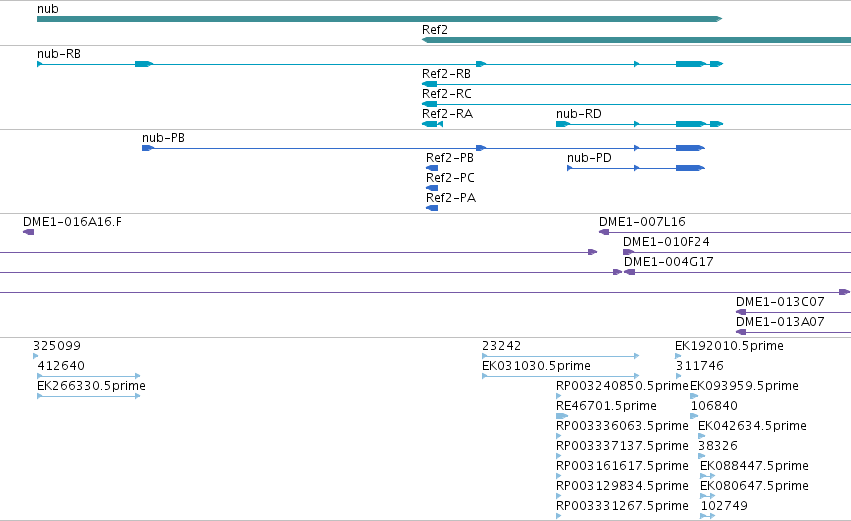This screenshot has height=521, width=851.
Task: Select the RE46701.5prime arrow glyph
Action: point(562,416)
